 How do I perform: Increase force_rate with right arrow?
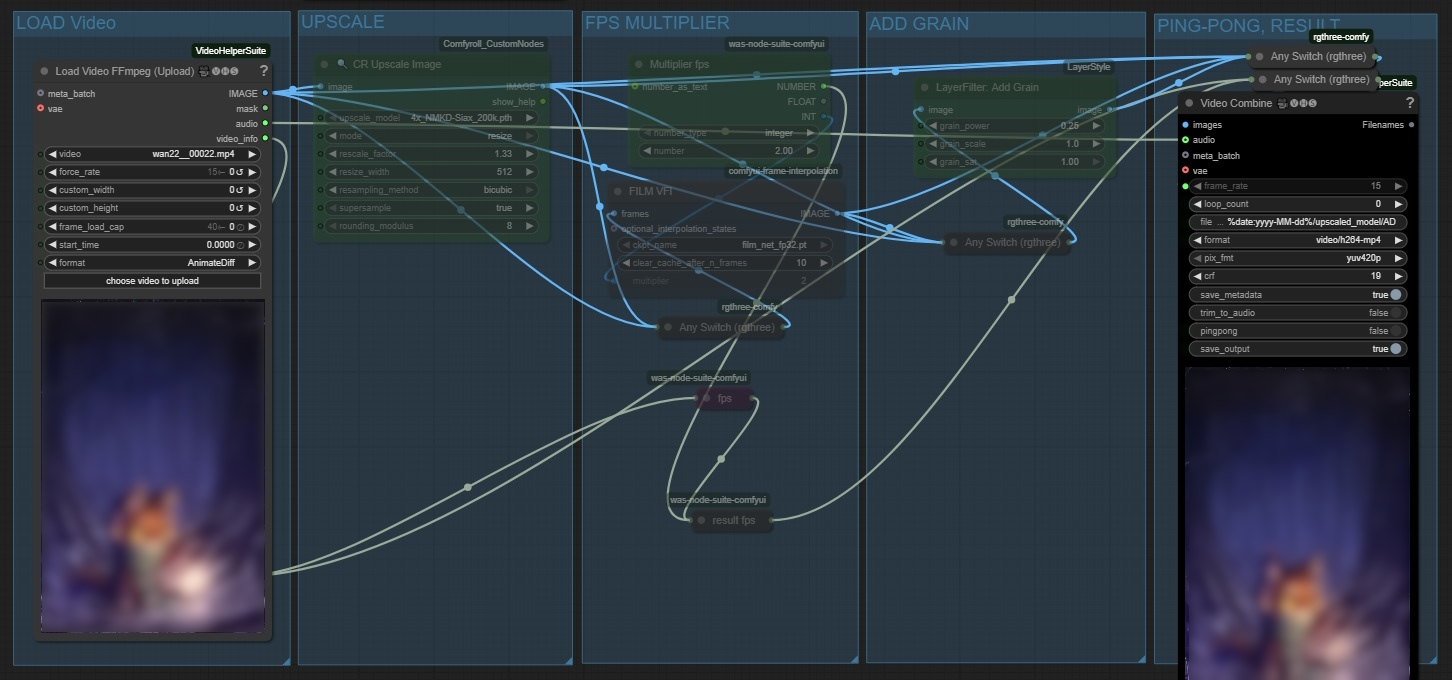point(252,172)
